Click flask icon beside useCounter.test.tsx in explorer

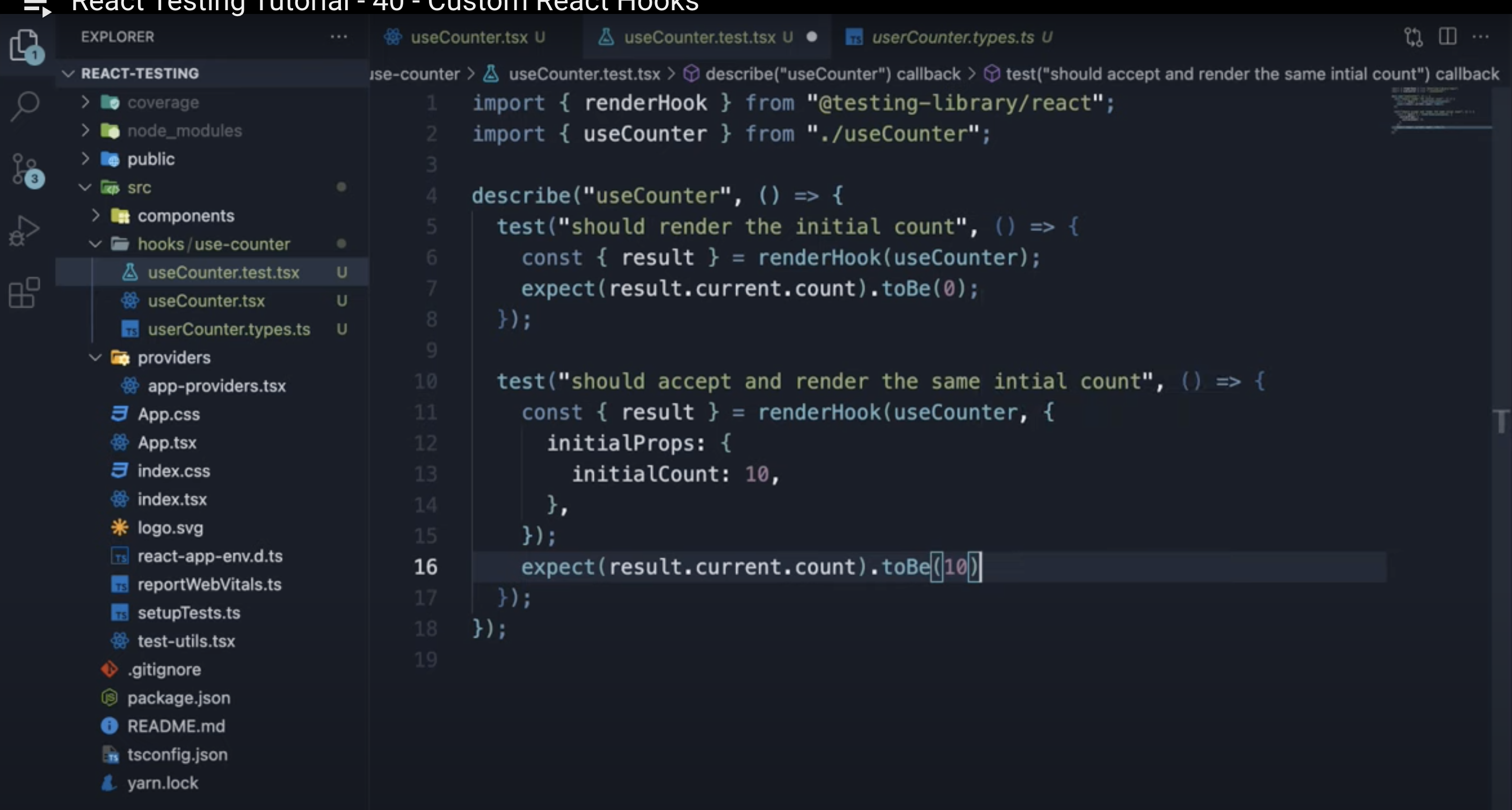click(x=130, y=272)
